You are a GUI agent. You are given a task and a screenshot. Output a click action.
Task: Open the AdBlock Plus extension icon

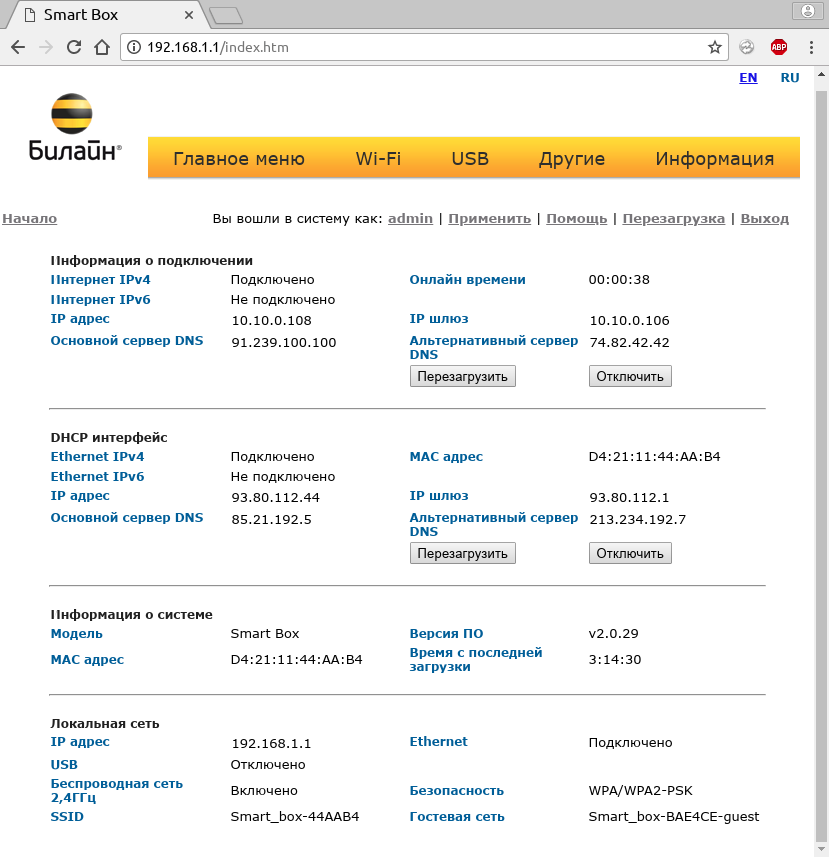tap(779, 48)
